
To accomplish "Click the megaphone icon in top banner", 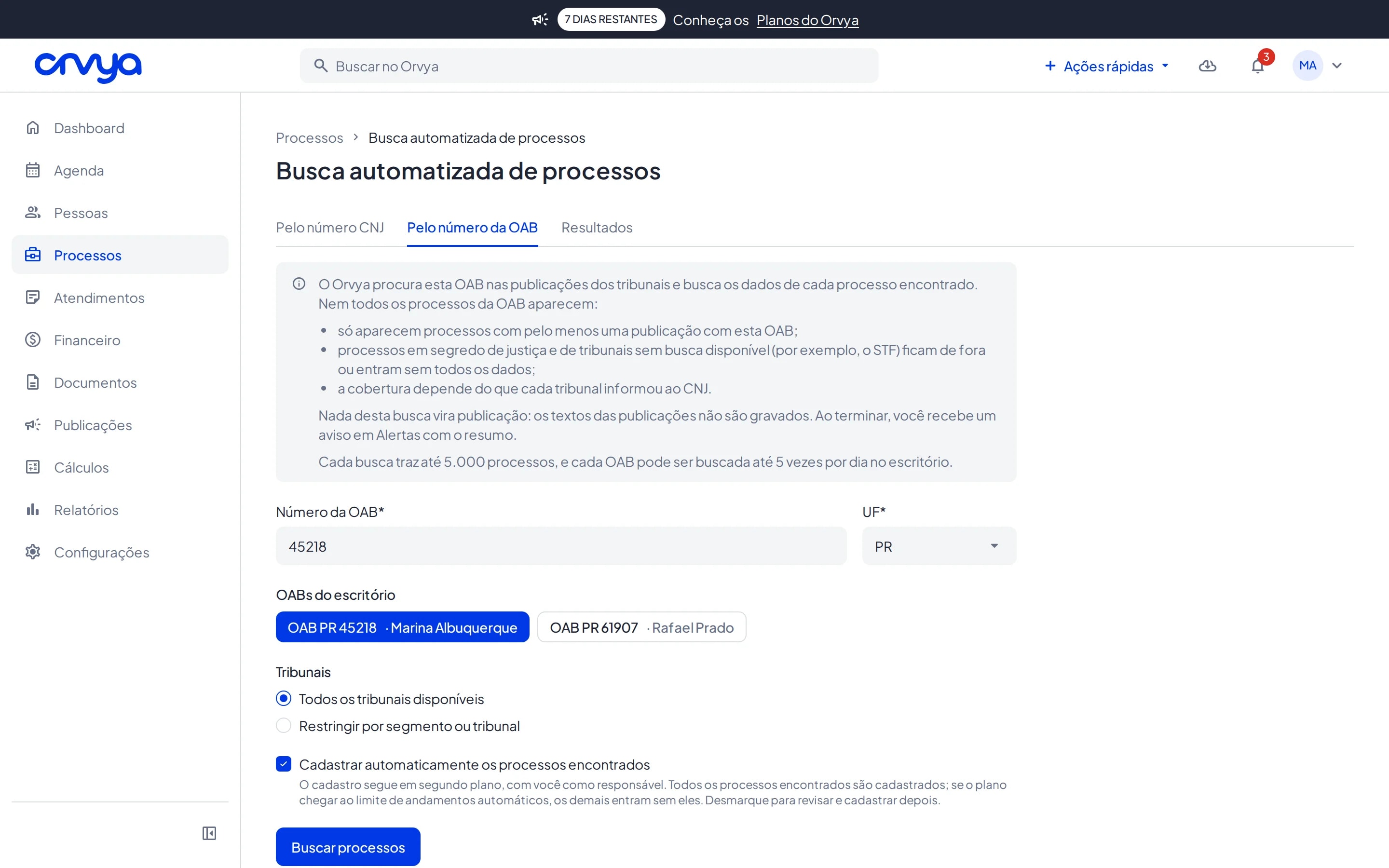I will [540, 20].
